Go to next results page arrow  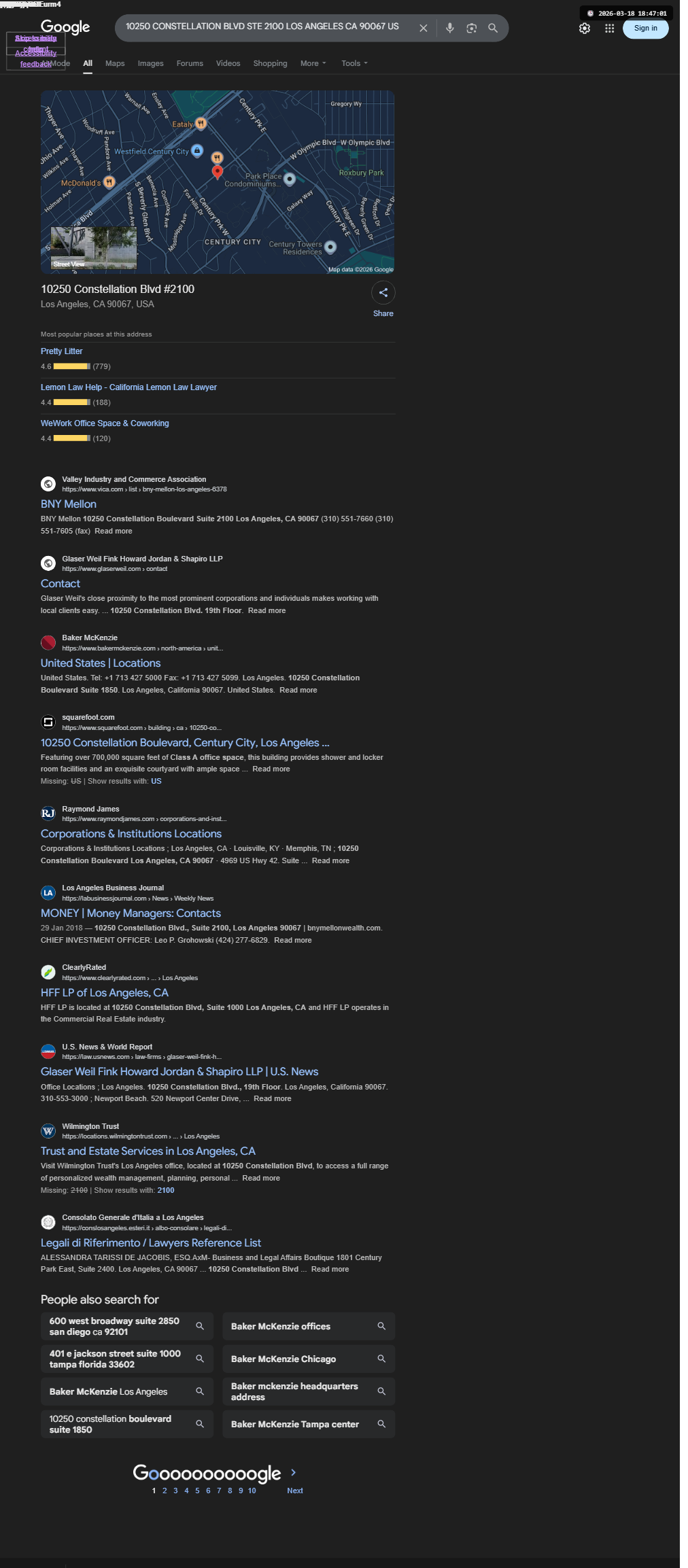click(x=294, y=1472)
